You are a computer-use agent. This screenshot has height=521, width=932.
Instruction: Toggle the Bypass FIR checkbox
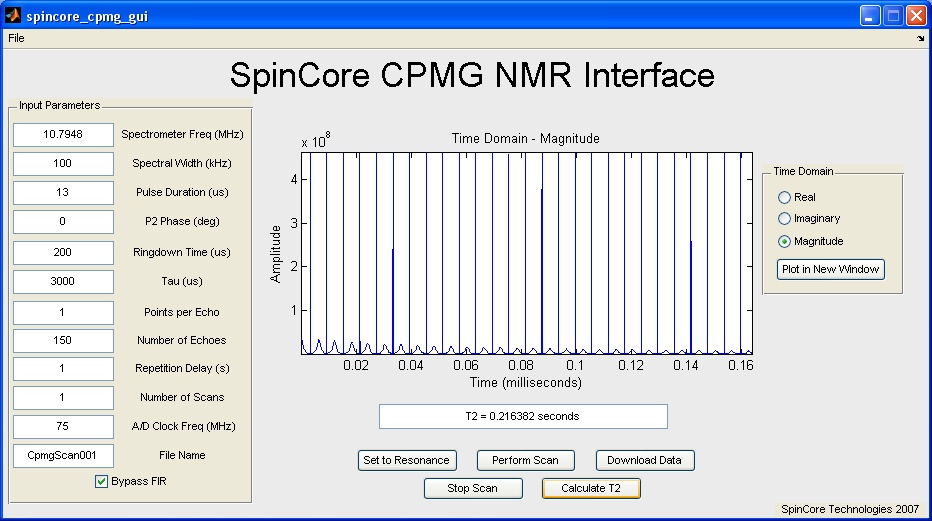pyautogui.click(x=101, y=481)
